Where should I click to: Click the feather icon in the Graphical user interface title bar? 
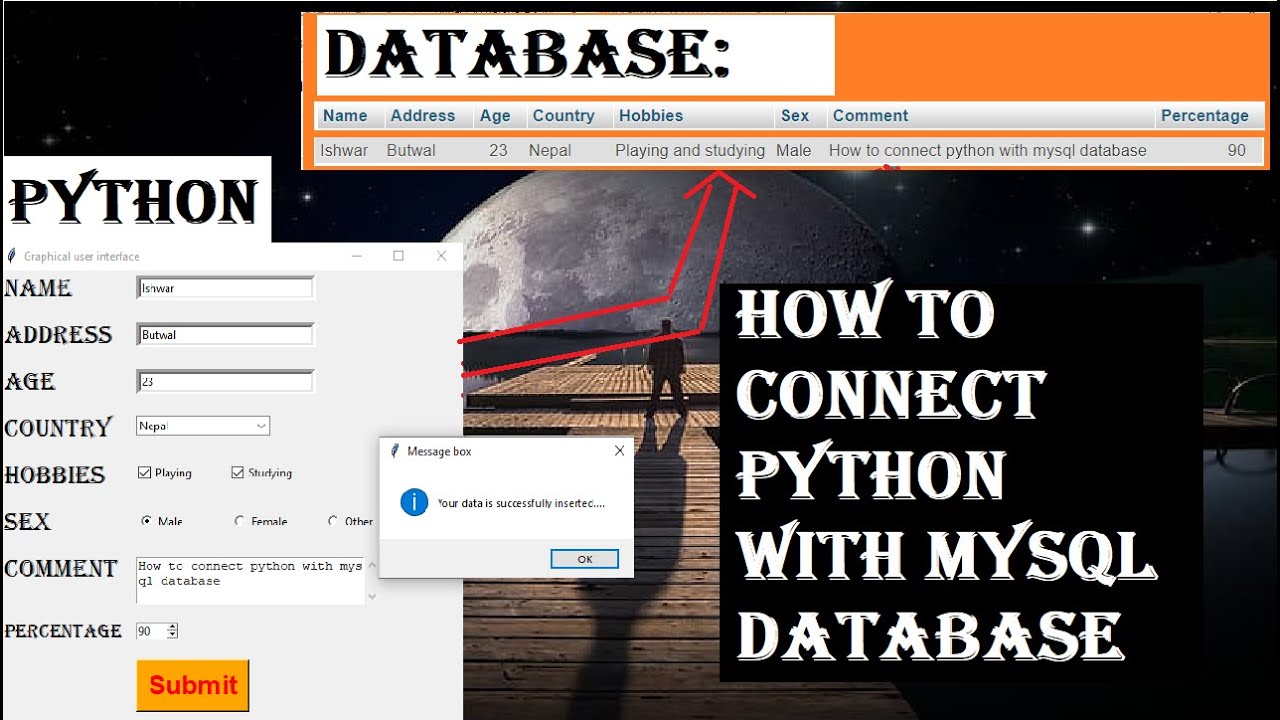point(11,256)
